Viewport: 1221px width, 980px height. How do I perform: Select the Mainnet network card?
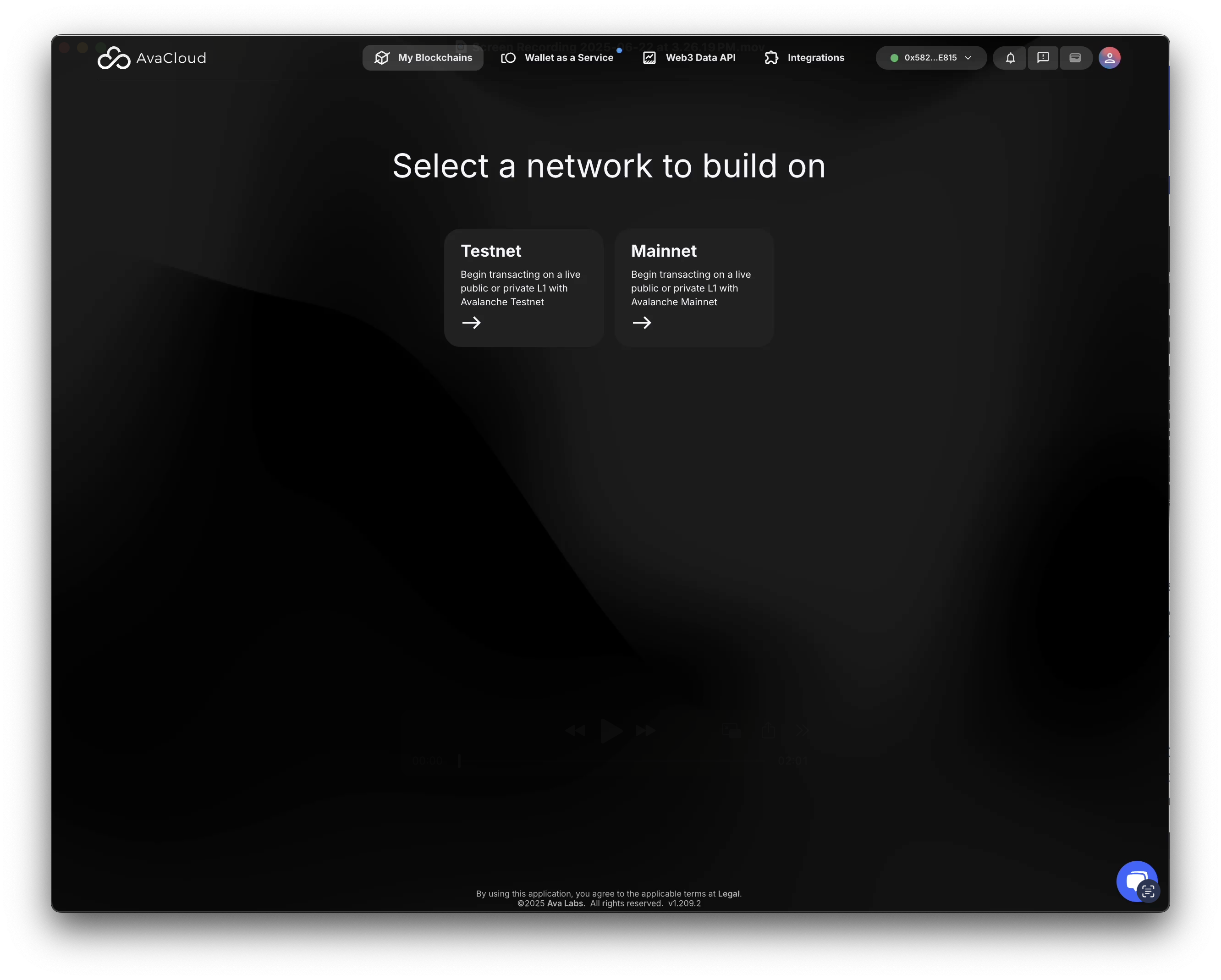tap(694, 288)
